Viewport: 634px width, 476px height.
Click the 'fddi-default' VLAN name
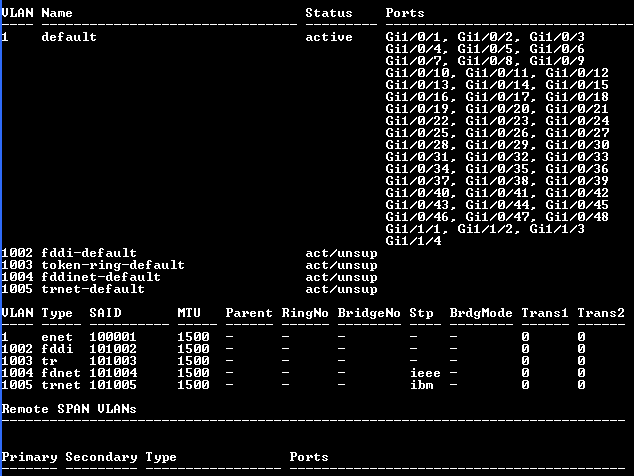click(x=89, y=253)
